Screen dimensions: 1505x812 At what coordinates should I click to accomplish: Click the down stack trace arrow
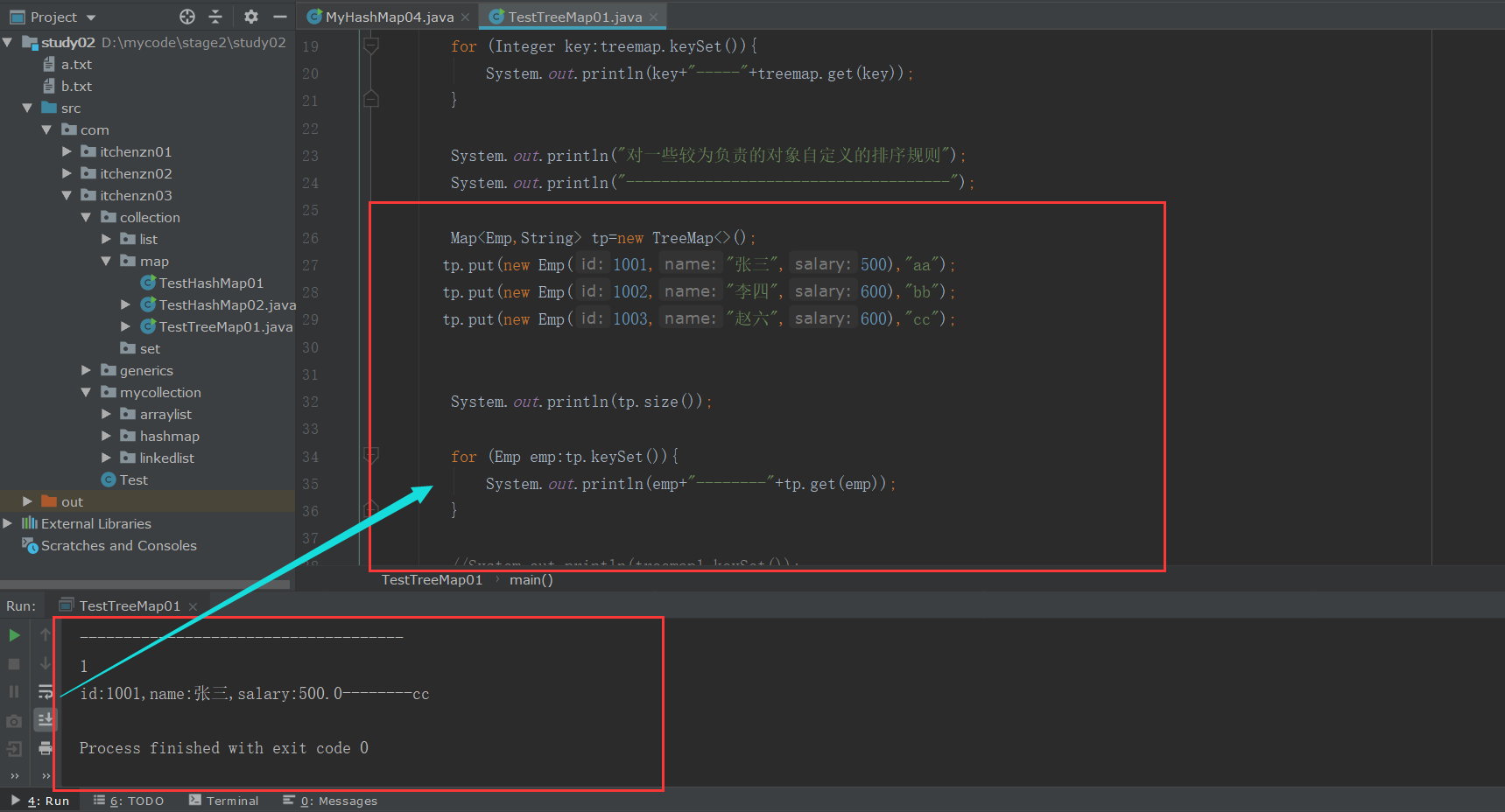tap(46, 664)
